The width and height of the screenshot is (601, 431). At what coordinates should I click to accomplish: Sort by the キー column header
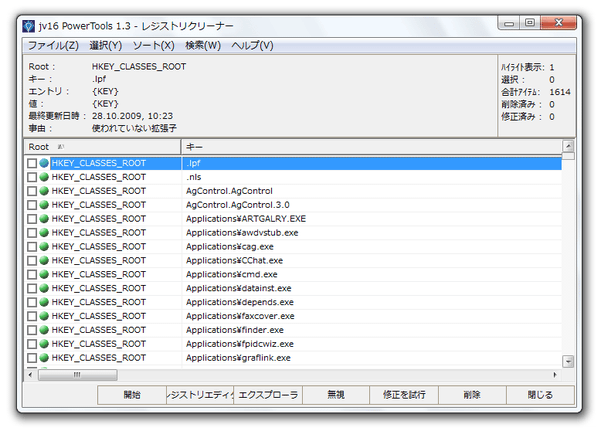click(x=371, y=147)
